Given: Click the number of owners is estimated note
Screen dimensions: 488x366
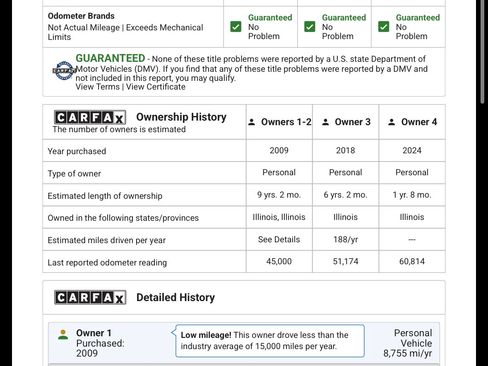Looking at the screenshot, I should click(x=119, y=129).
